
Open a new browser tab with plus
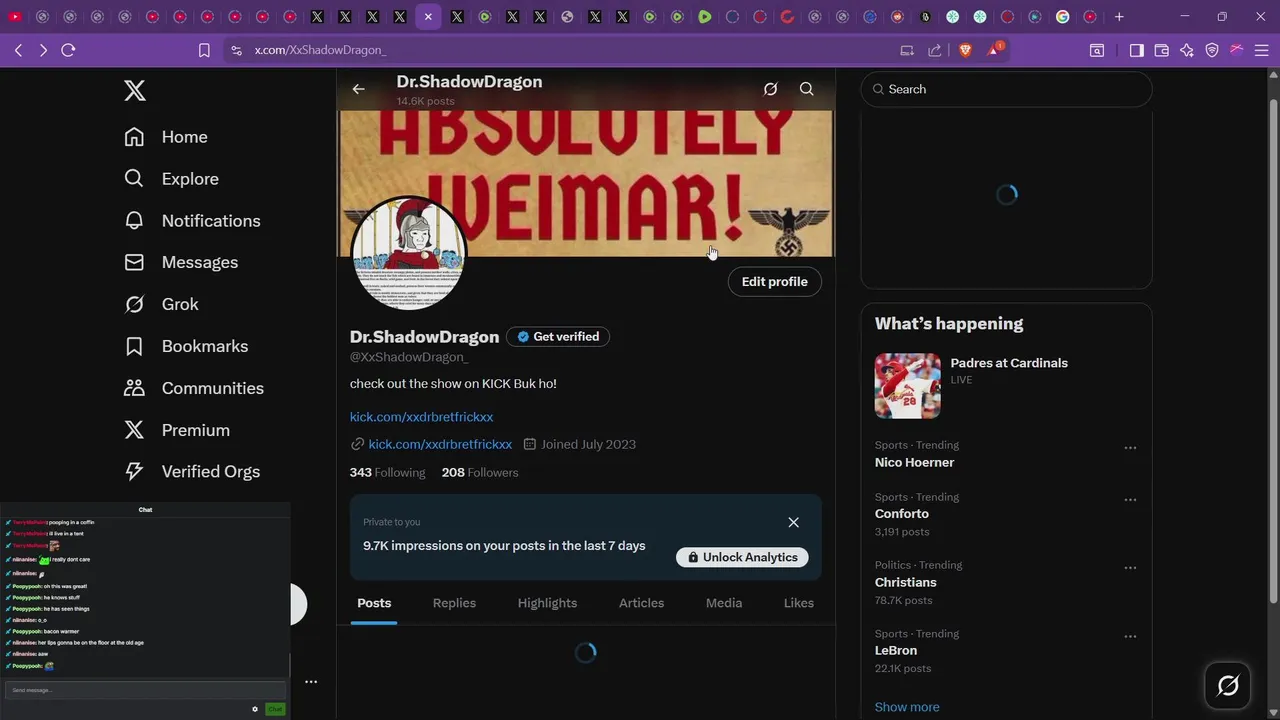click(1119, 17)
